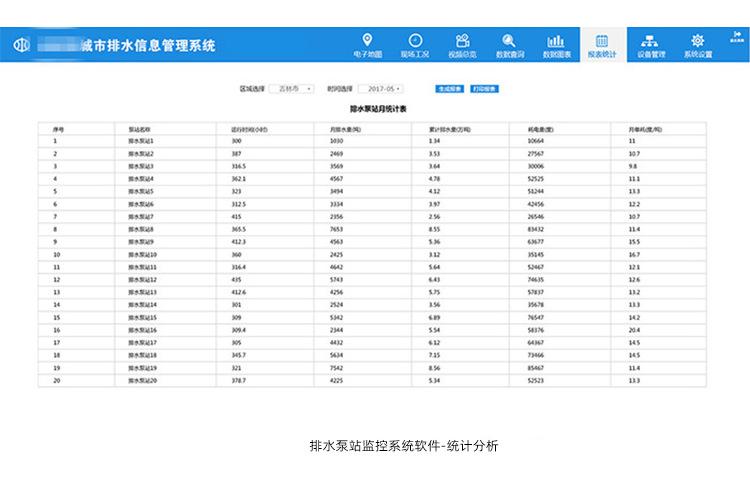The height and width of the screenshot is (484, 750).
Task: Expand the 时间选择 month dropdown
Action: click(x=381, y=88)
